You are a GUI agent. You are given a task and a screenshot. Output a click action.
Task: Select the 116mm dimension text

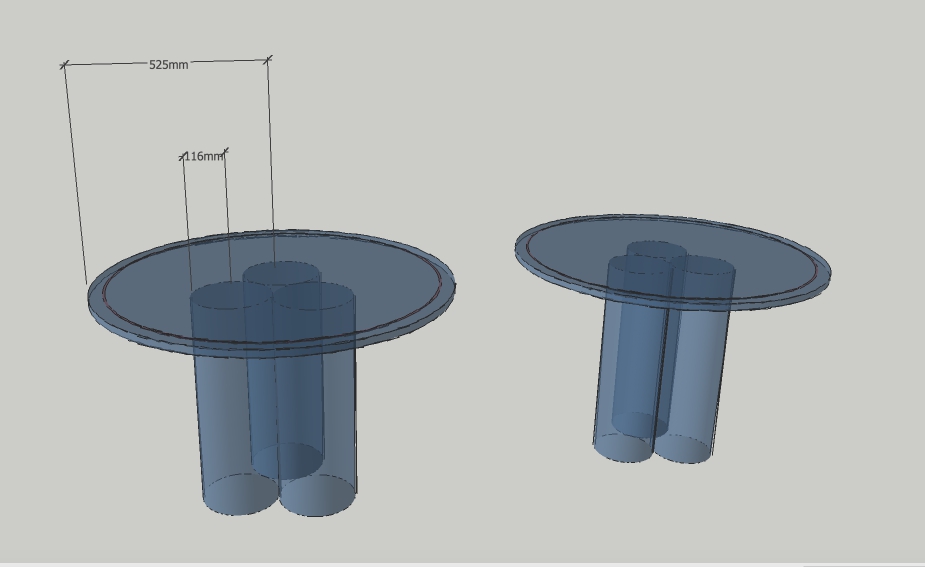click(x=204, y=156)
